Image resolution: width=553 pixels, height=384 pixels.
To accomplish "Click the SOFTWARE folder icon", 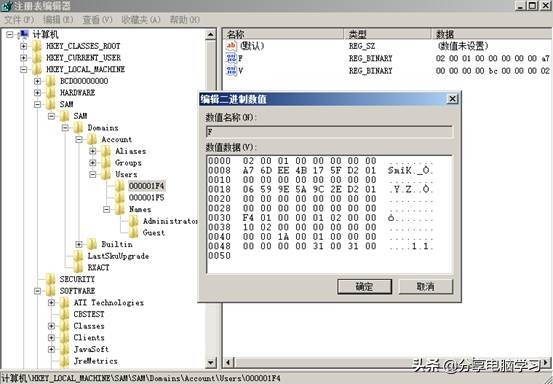I will [x=51, y=291].
